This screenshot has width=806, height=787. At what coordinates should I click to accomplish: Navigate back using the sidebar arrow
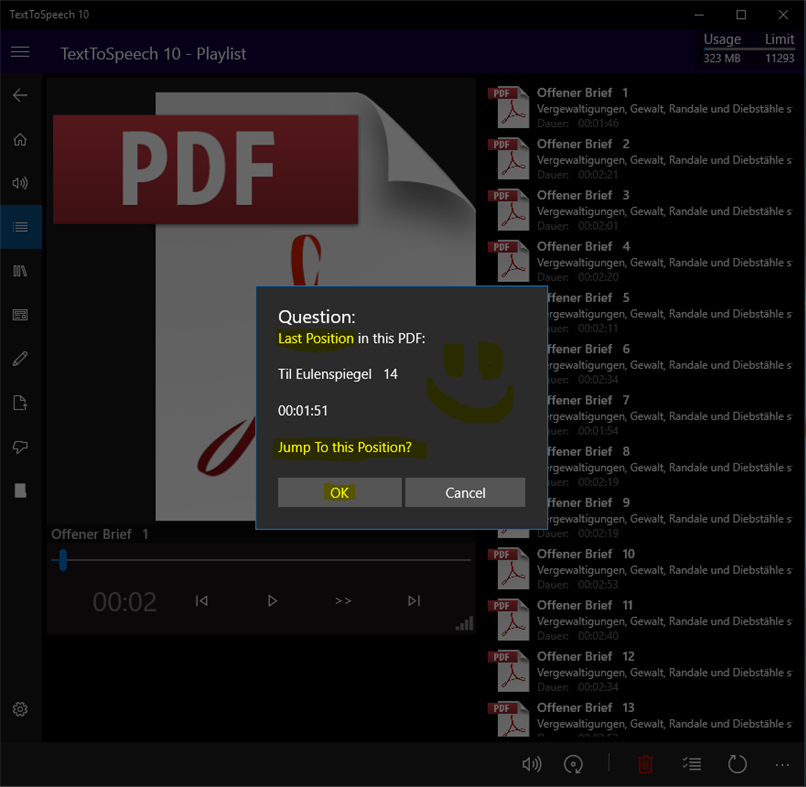pos(20,95)
